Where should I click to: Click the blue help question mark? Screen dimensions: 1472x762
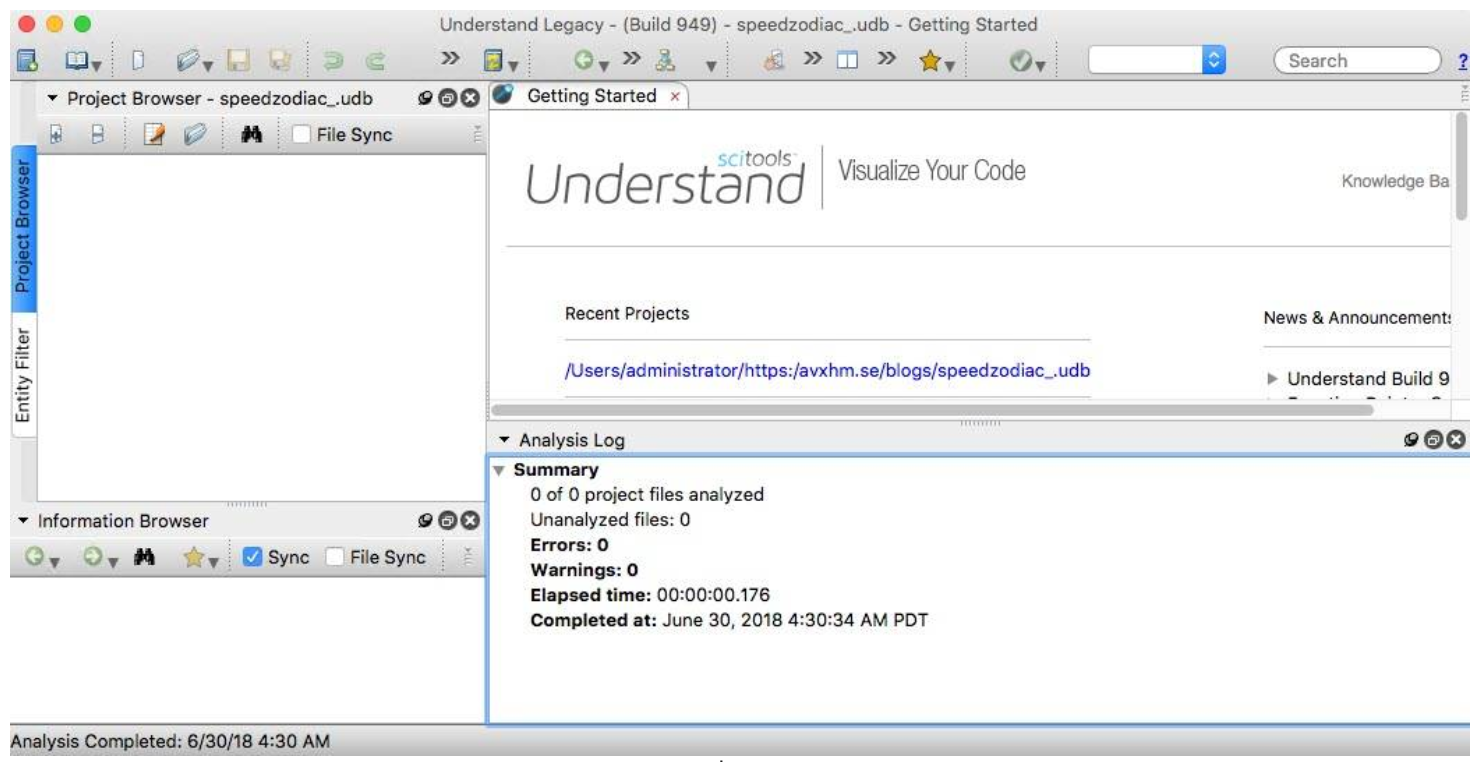click(1463, 62)
